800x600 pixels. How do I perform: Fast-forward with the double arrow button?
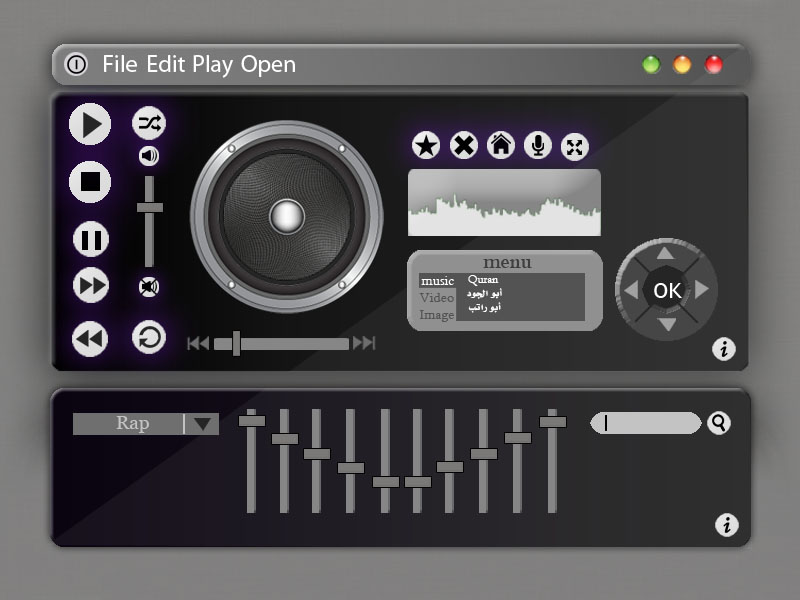91,285
